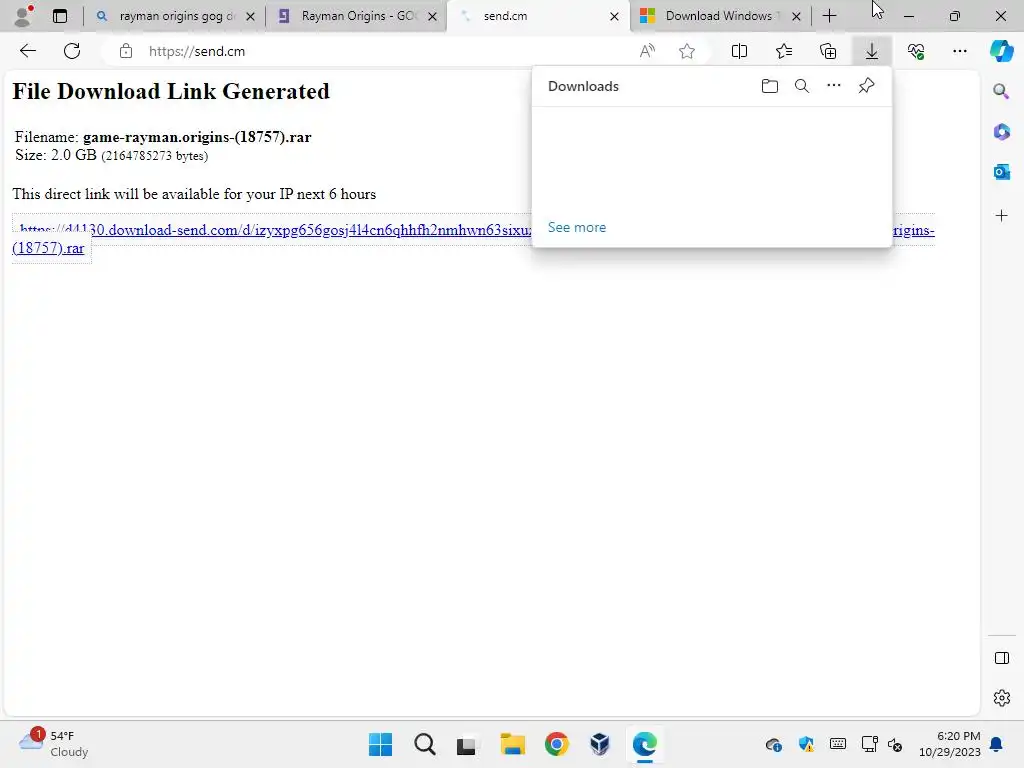
Task: Open VirtualBox from taskbar
Action: (600, 744)
